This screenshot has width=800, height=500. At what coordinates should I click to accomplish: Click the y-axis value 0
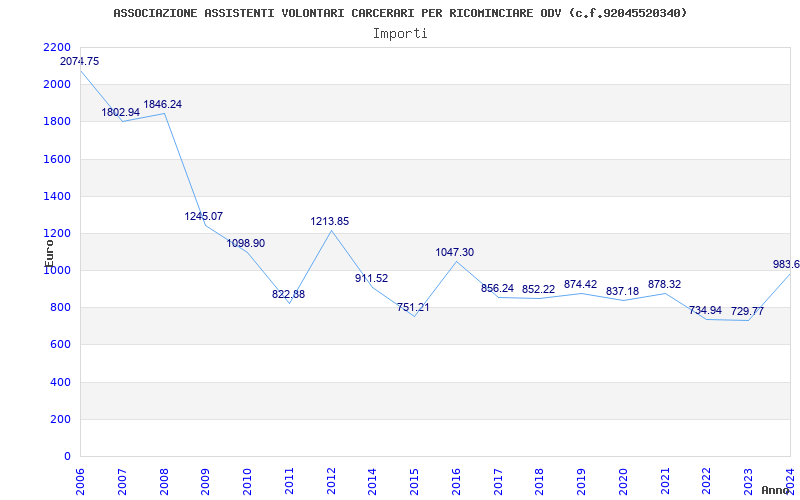pos(67,457)
